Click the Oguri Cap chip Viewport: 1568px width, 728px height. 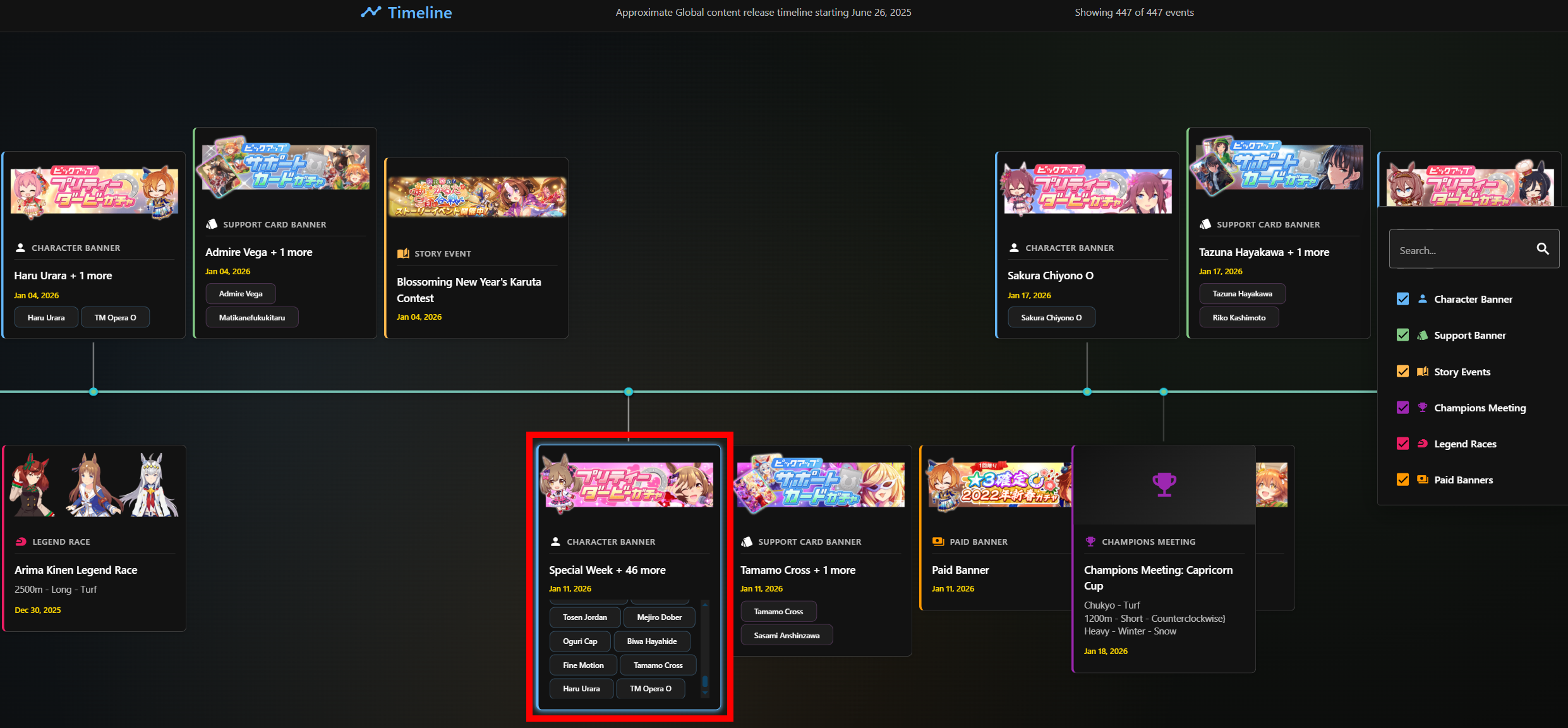[x=580, y=641]
